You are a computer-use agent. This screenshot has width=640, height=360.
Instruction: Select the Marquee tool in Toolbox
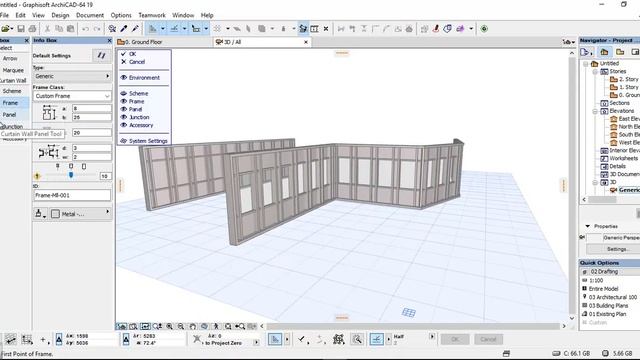coord(13,70)
